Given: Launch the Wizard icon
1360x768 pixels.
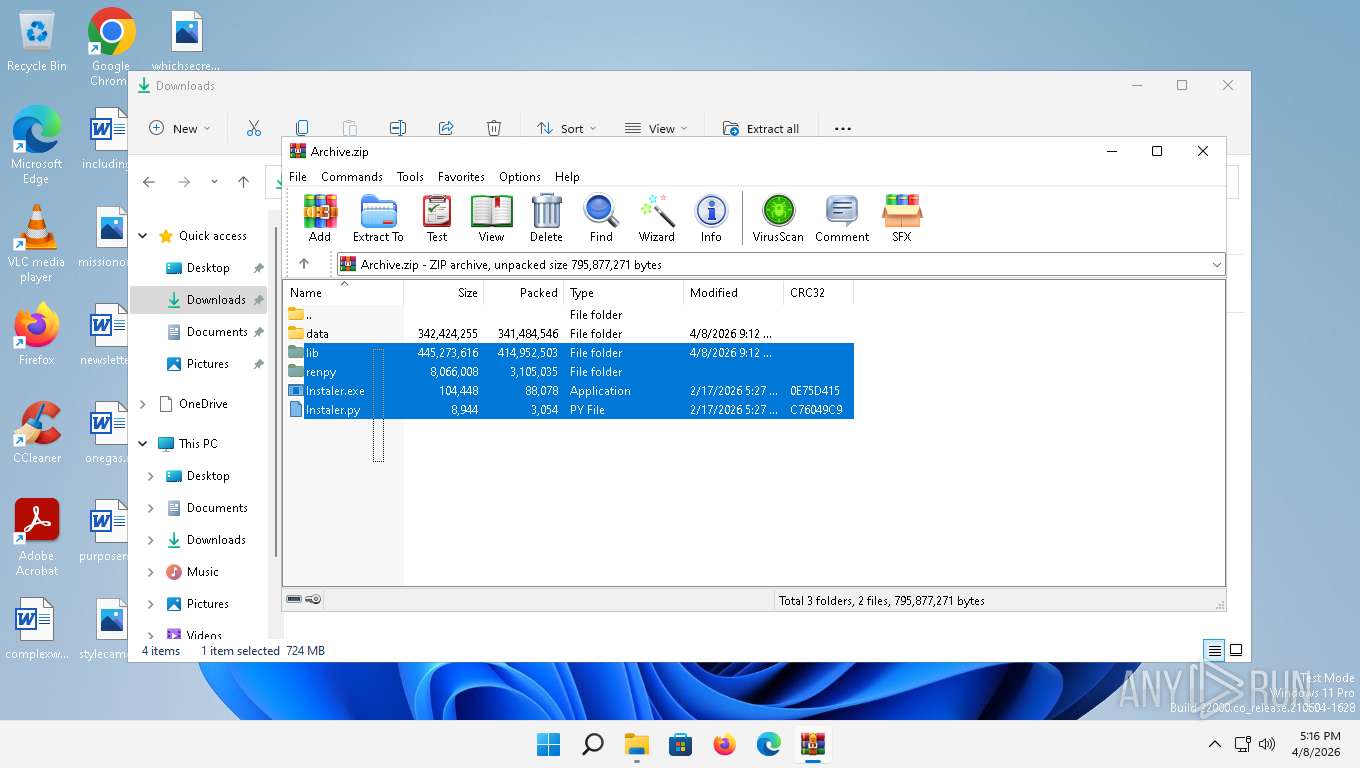Looking at the screenshot, I should 657,218.
